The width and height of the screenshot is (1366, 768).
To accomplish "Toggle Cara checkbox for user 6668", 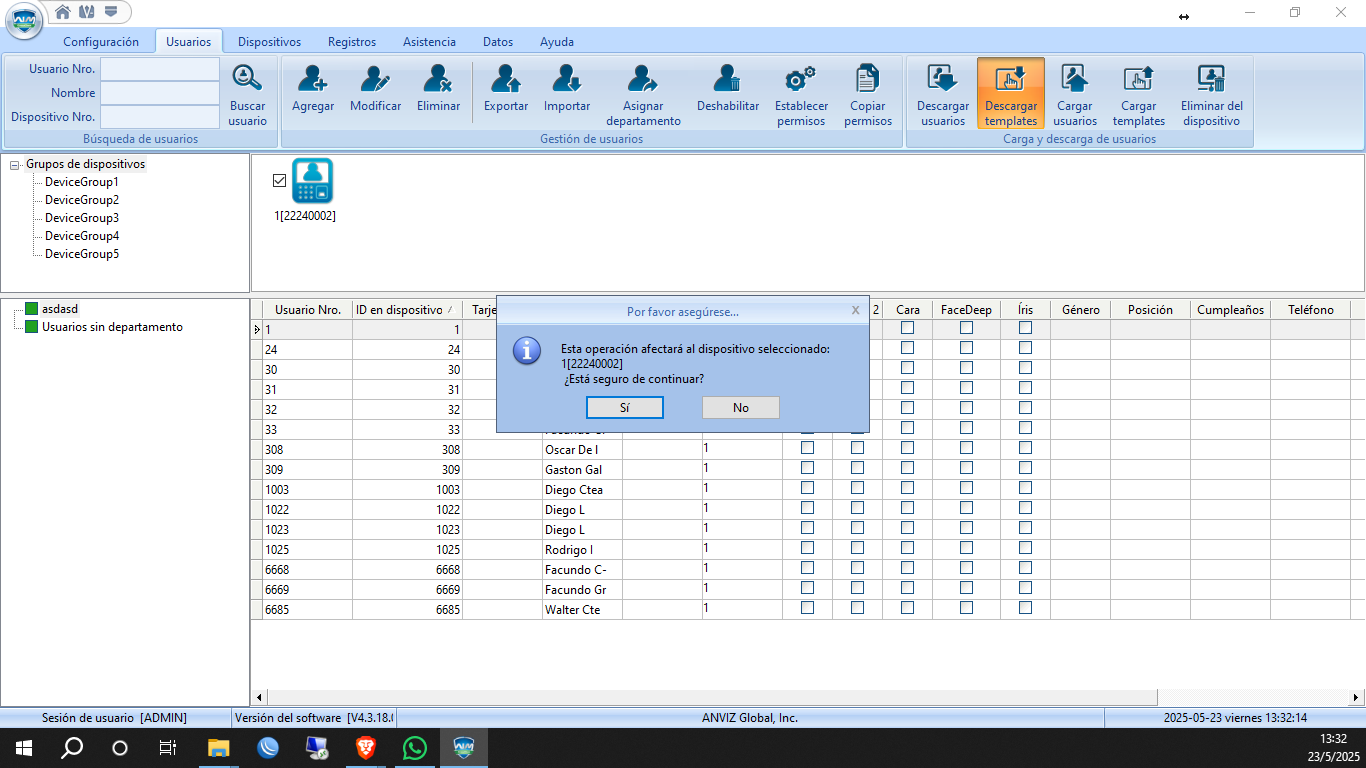I will coord(907,568).
